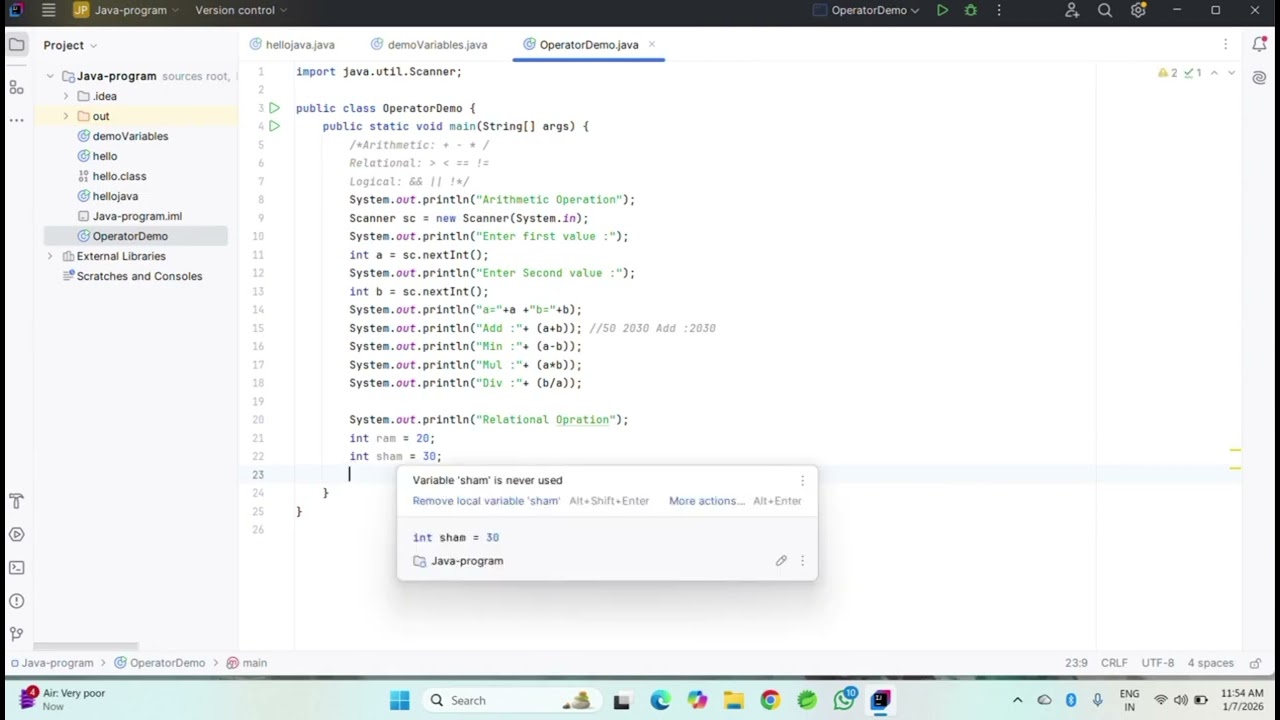Open the main hamburger menu
This screenshot has width=1280, height=720.
48,10
